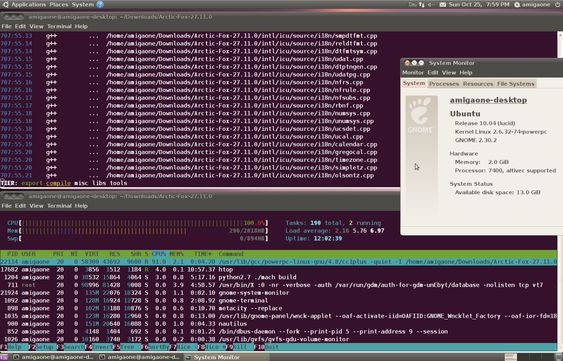Expand the System menu in top panel
Screen dimensions: 563x361
(x=83, y=5)
